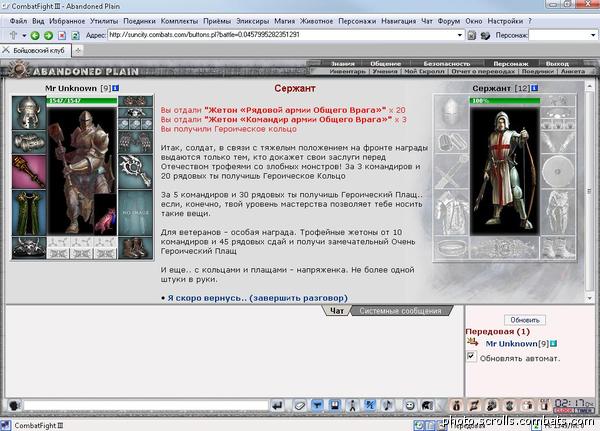The height and width of the screenshot is (431, 600).
Task: Switch to the Чат tab
Action: [337, 311]
